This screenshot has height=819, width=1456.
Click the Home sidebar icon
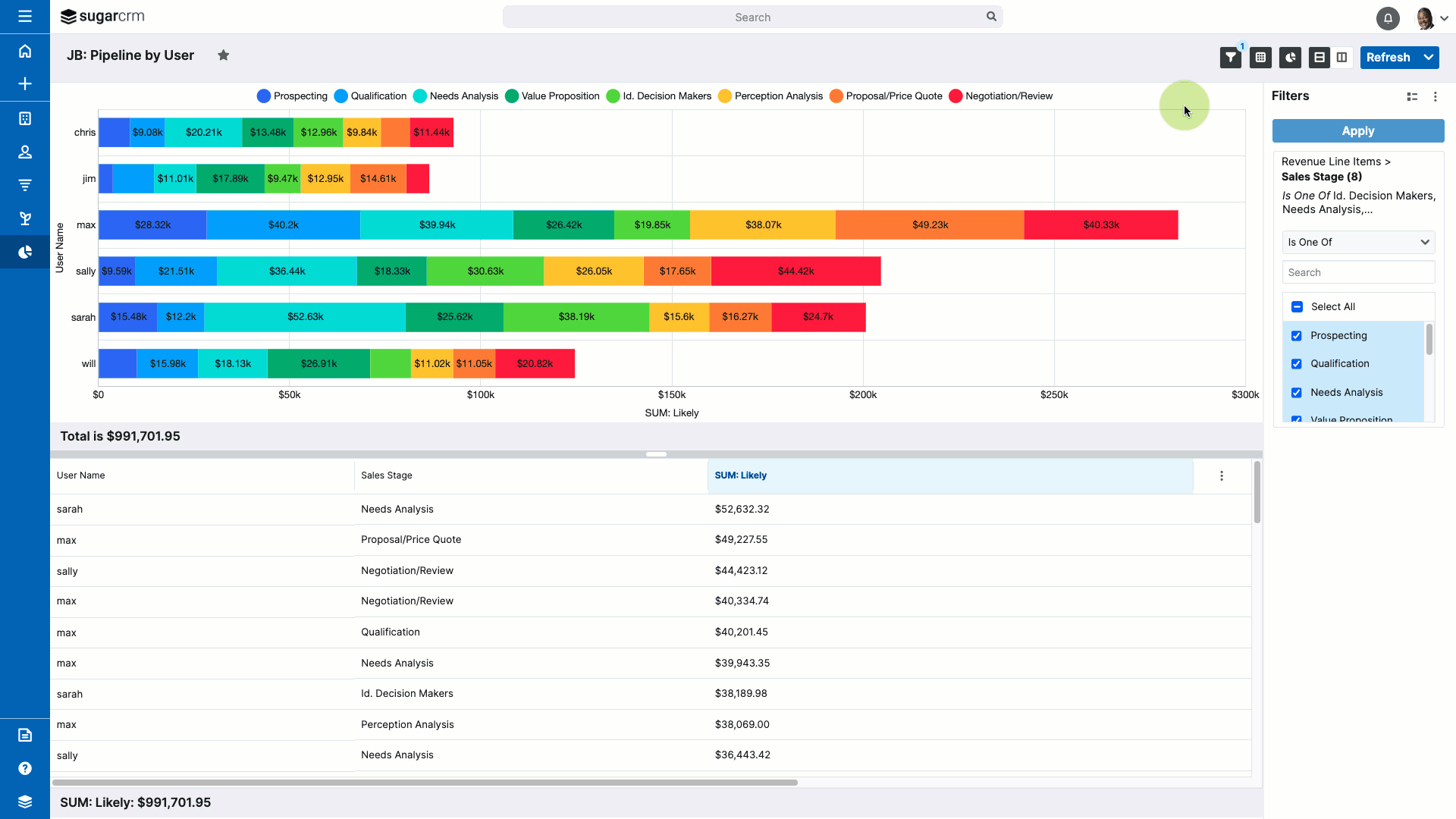[x=25, y=51]
